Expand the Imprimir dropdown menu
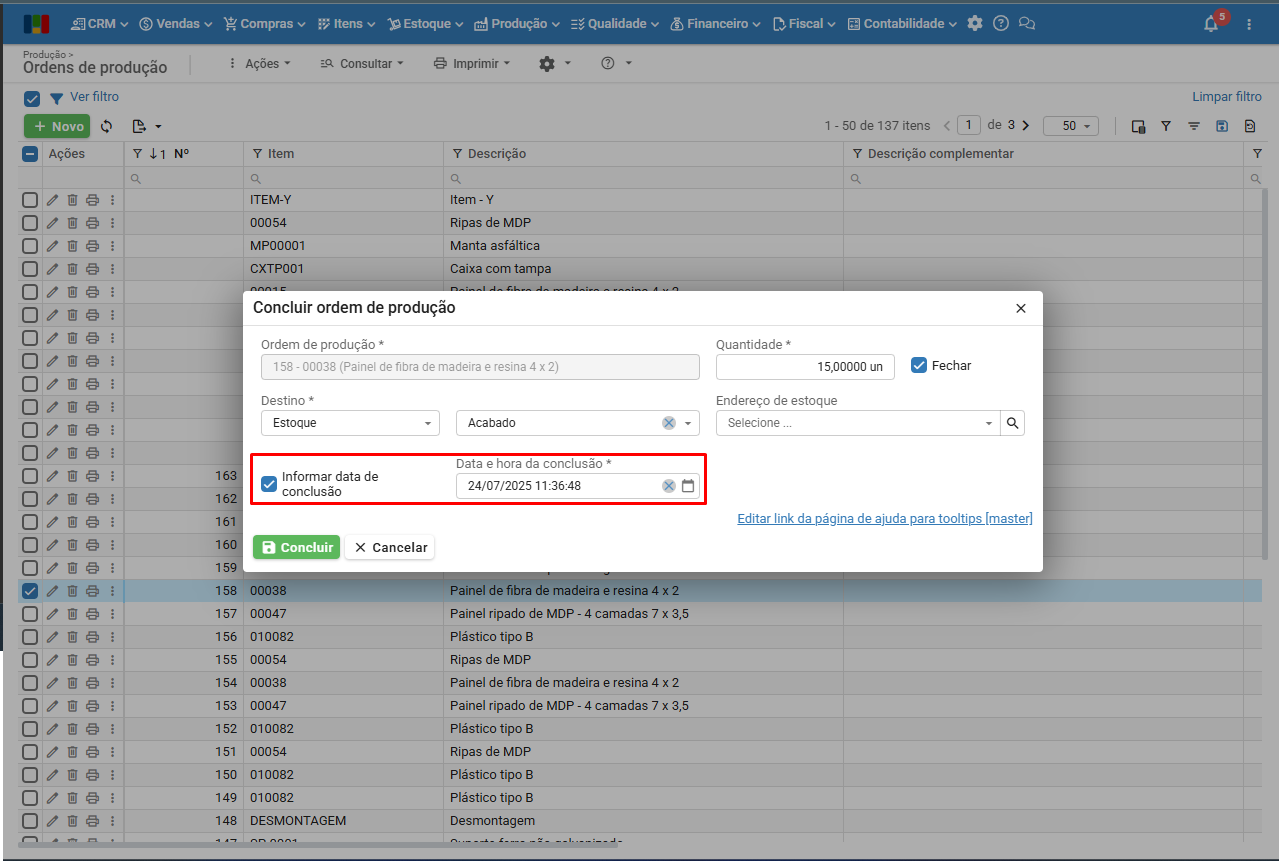The width and height of the screenshot is (1279, 861). [472, 63]
